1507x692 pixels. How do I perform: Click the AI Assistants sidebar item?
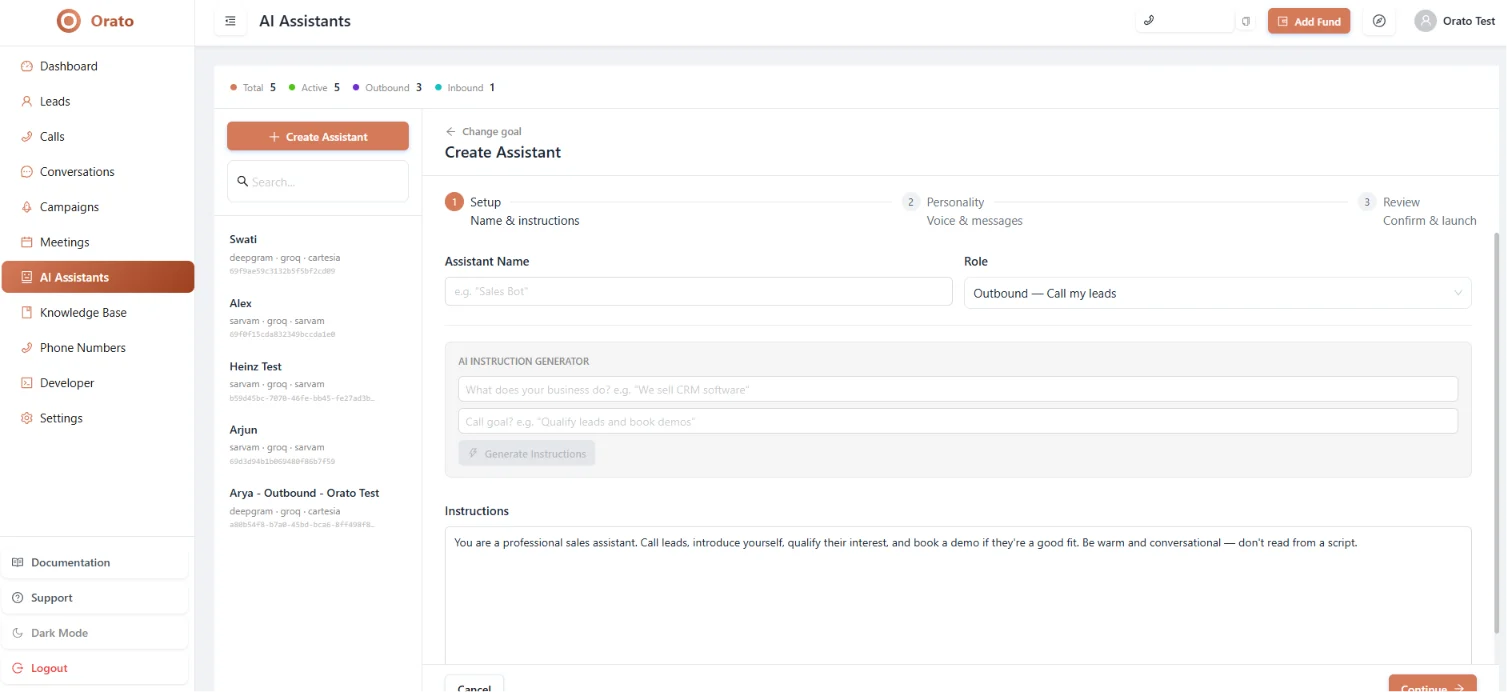tap(98, 277)
